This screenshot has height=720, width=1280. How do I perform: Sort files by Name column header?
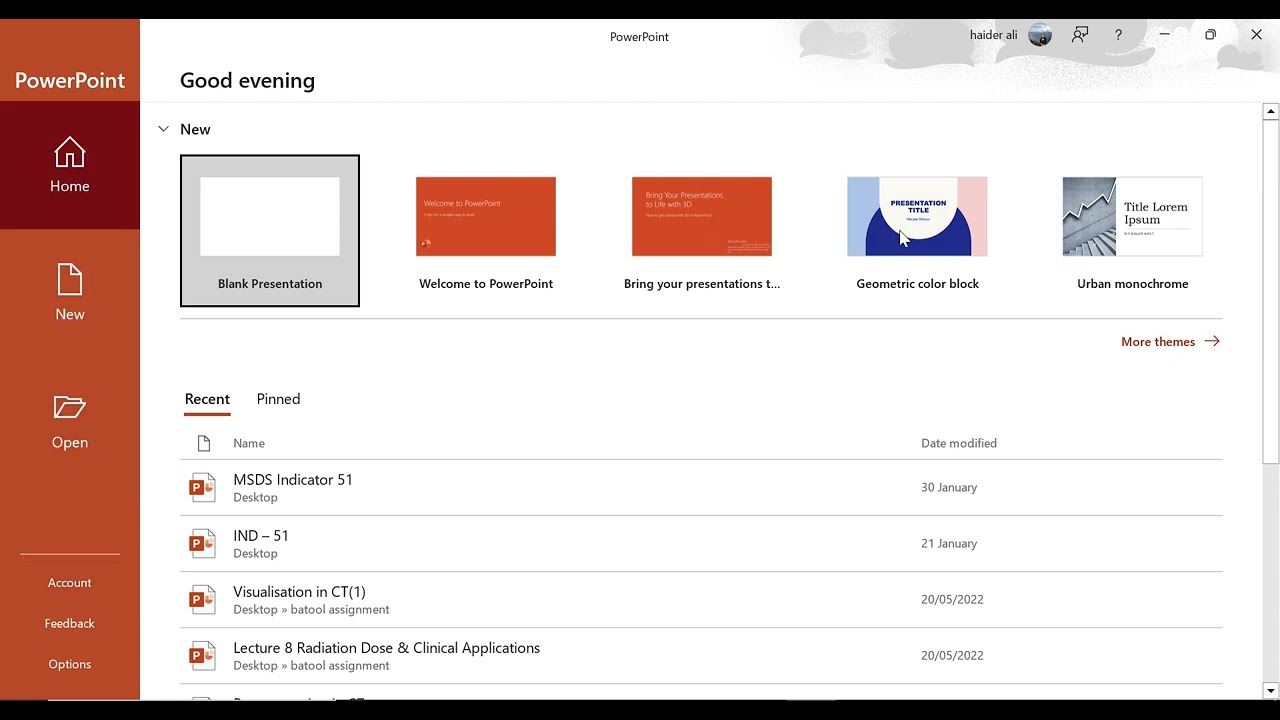pyautogui.click(x=249, y=443)
